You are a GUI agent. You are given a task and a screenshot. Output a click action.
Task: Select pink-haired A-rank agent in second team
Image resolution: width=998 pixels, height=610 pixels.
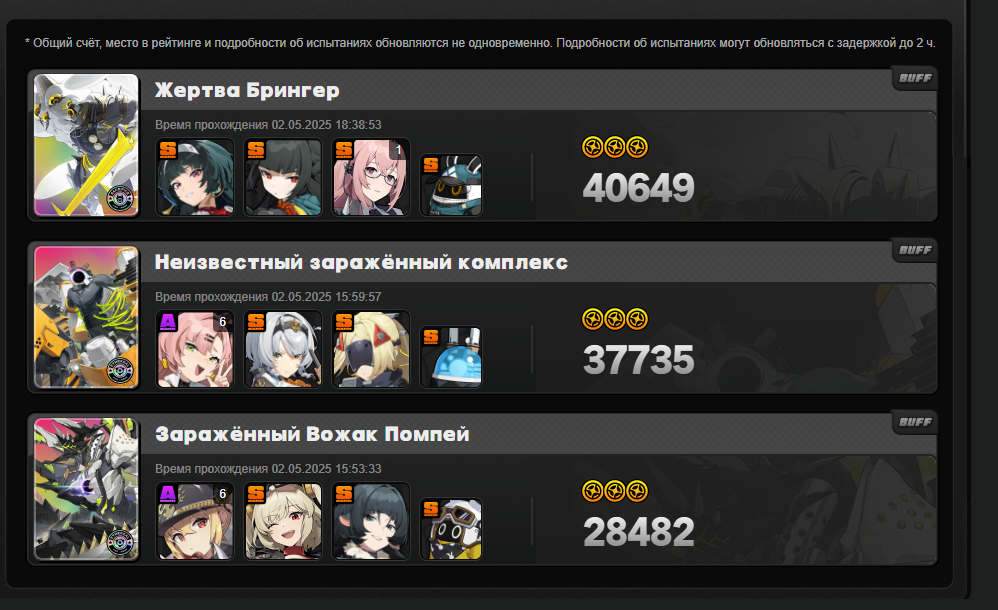[195, 349]
